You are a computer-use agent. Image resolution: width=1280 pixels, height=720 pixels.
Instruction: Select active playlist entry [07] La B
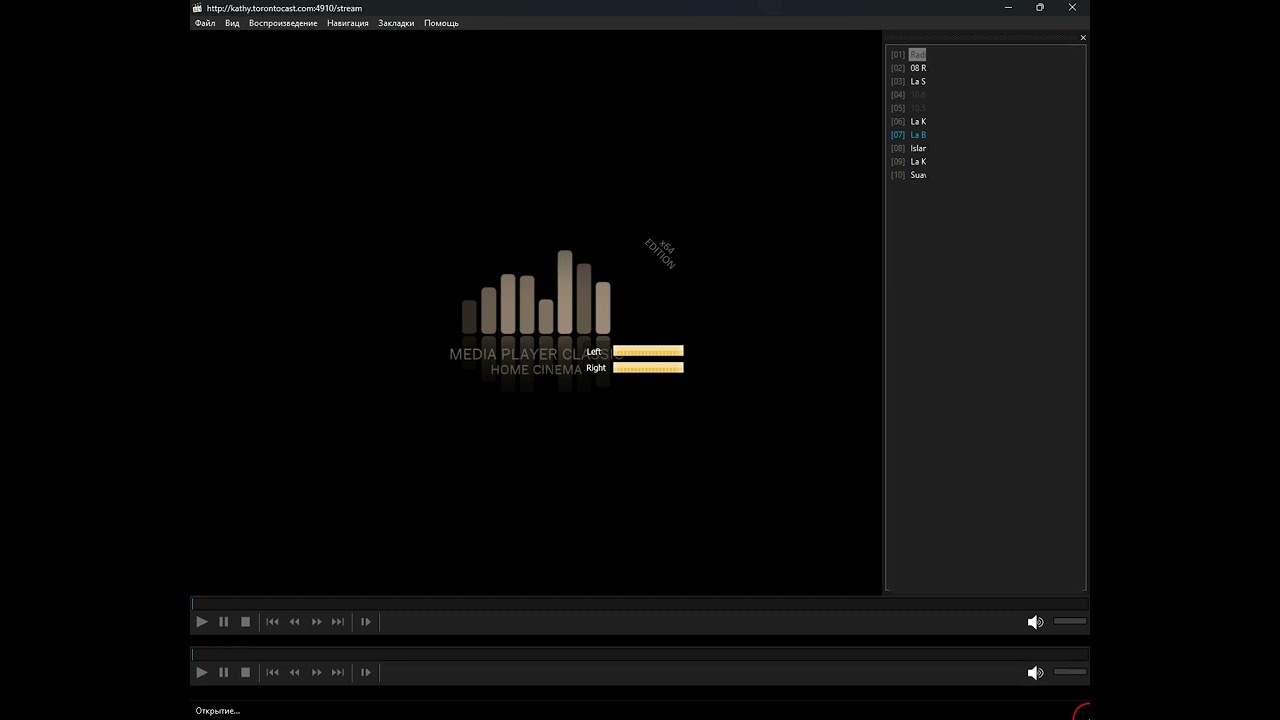[x=908, y=135]
